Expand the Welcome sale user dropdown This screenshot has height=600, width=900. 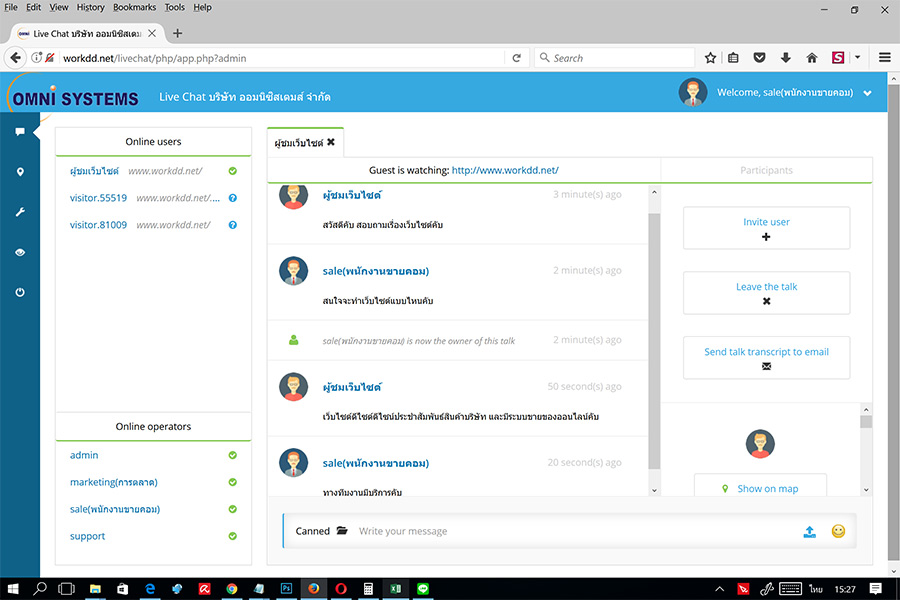tap(867, 93)
